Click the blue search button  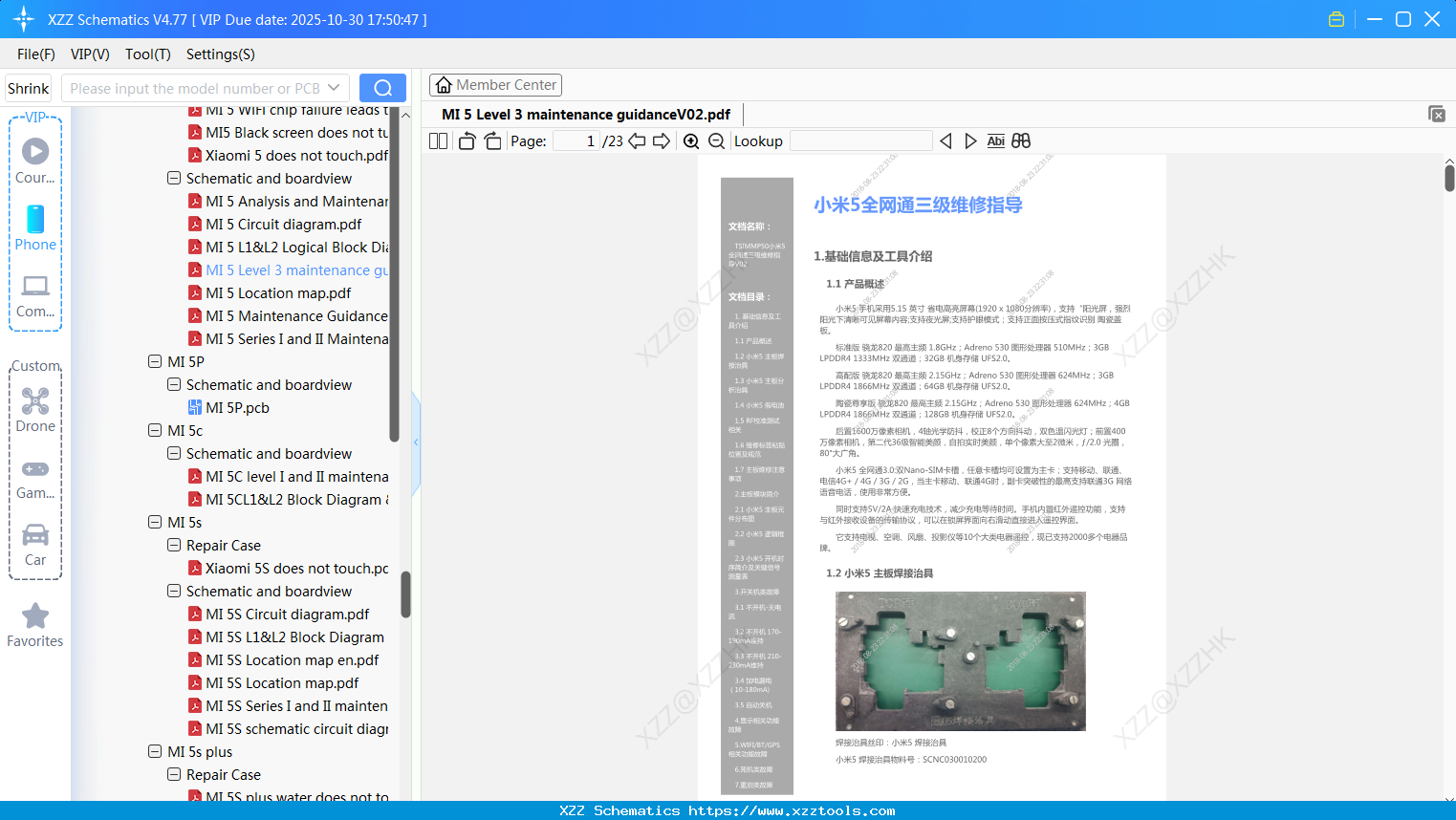coord(382,88)
